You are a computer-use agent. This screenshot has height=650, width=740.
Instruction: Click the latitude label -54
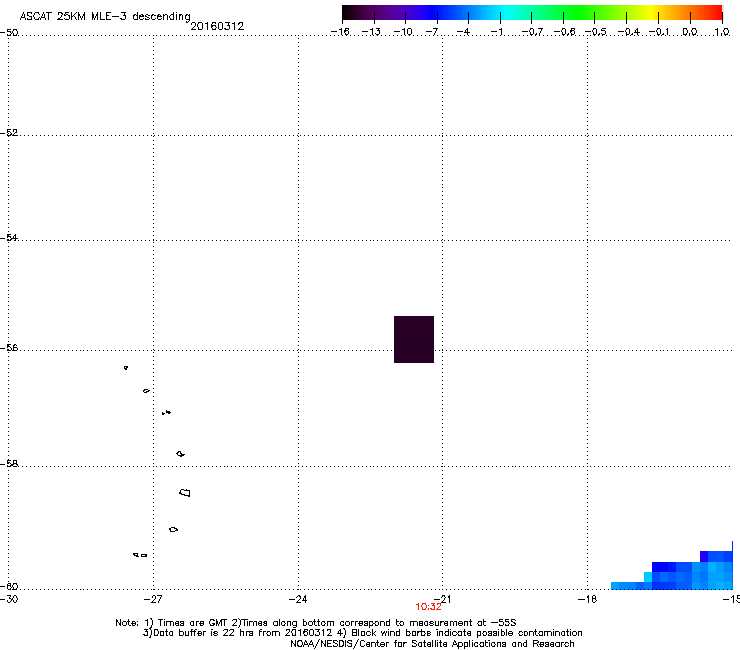pyautogui.click(x=9, y=237)
